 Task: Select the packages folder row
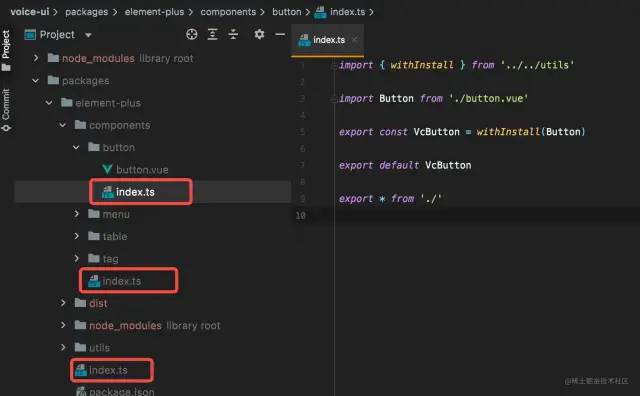pos(153,80)
